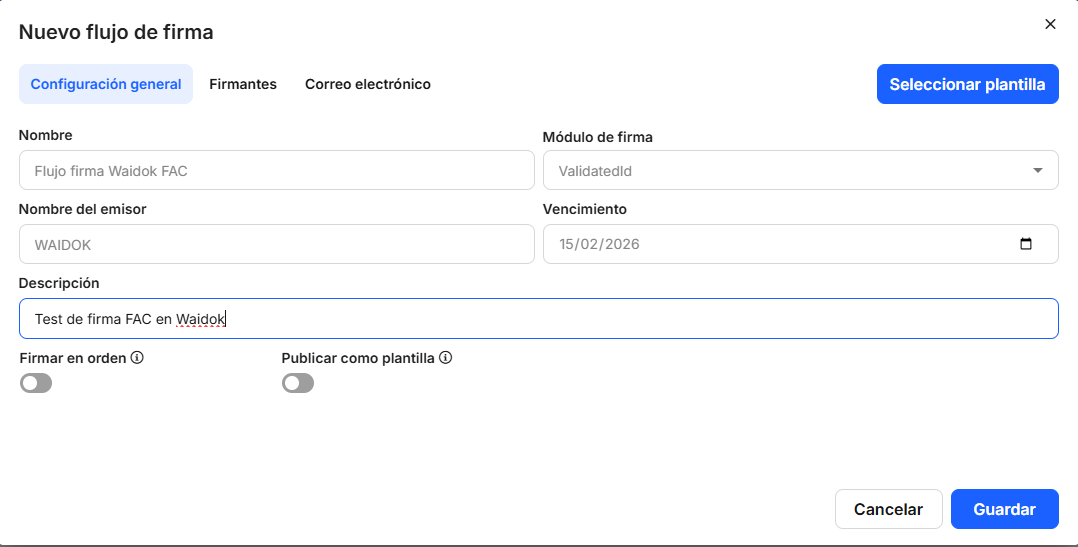Select the Configuración general tab
The image size is (1078, 547).
(x=106, y=84)
